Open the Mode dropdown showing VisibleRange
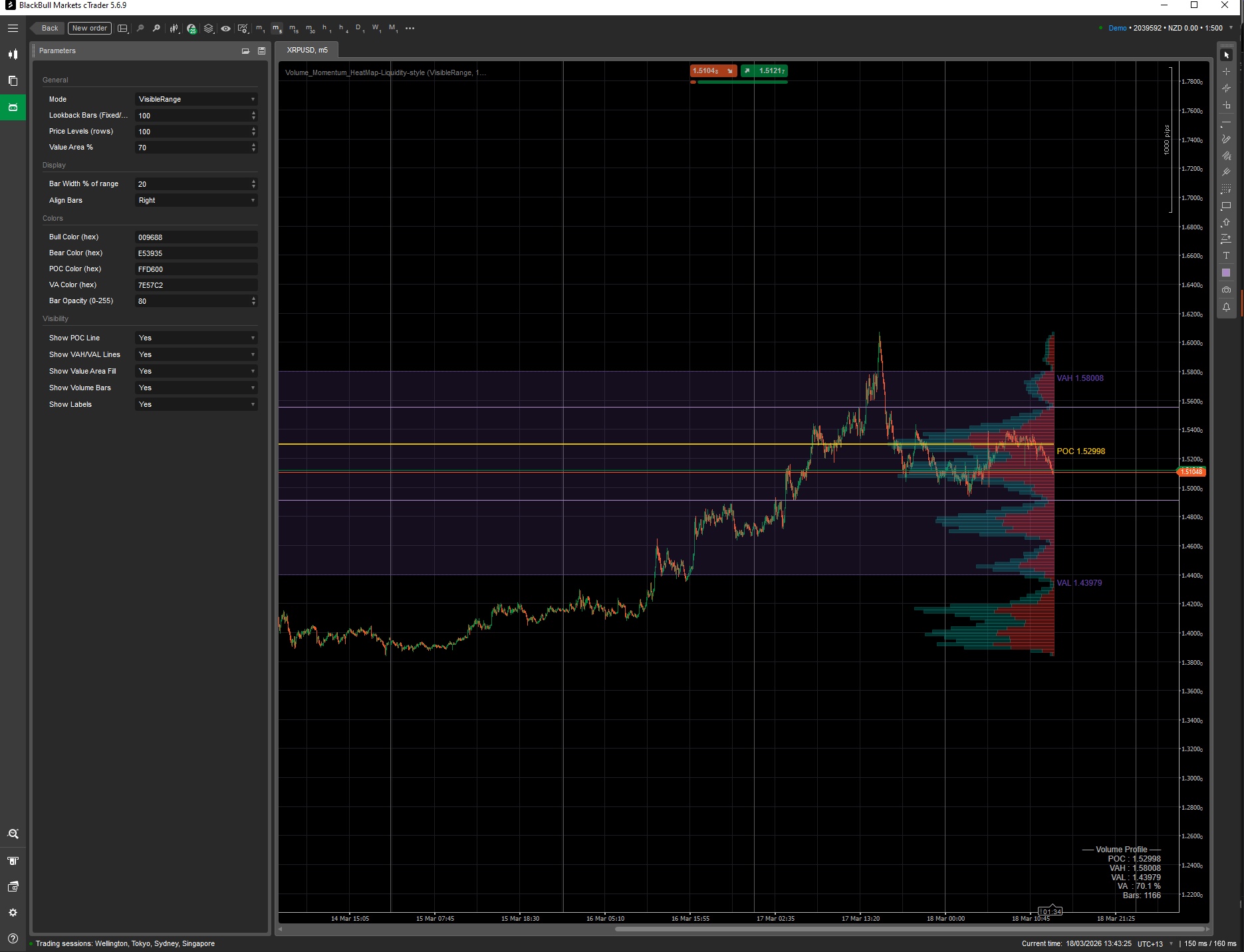The width and height of the screenshot is (1244, 952). click(x=196, y=99)
